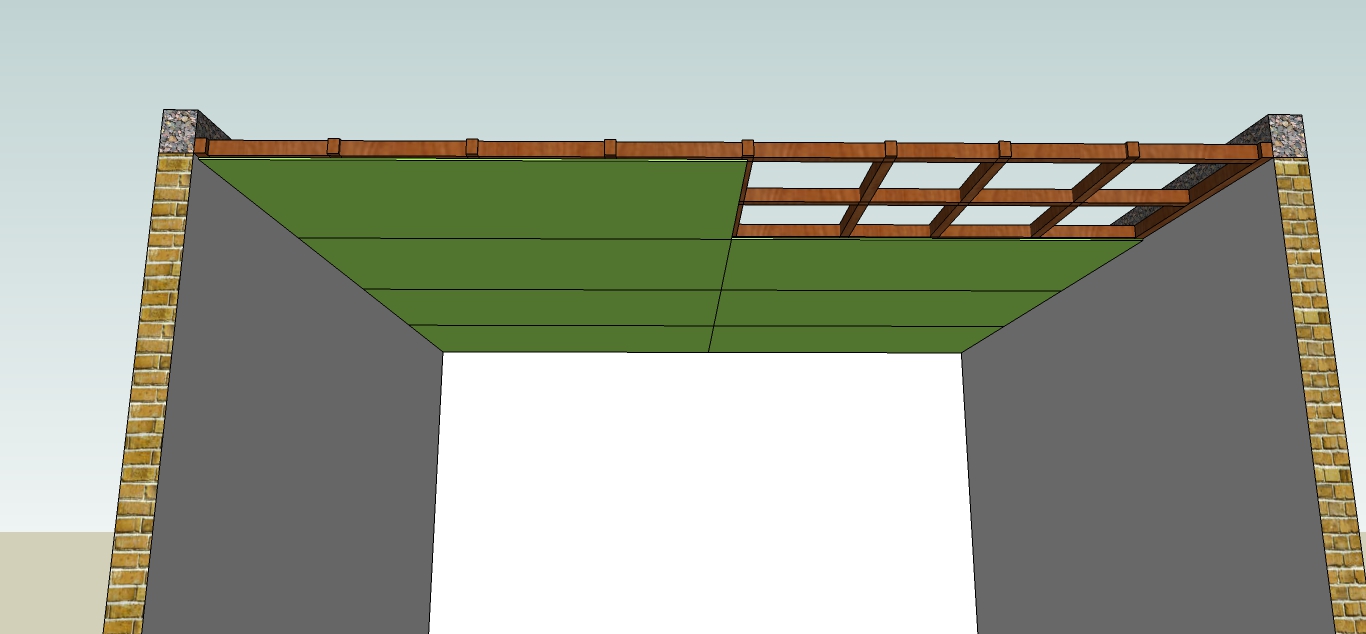Click joist end block above the center panel seam
Screen dimensions: 1366x634
747,148
